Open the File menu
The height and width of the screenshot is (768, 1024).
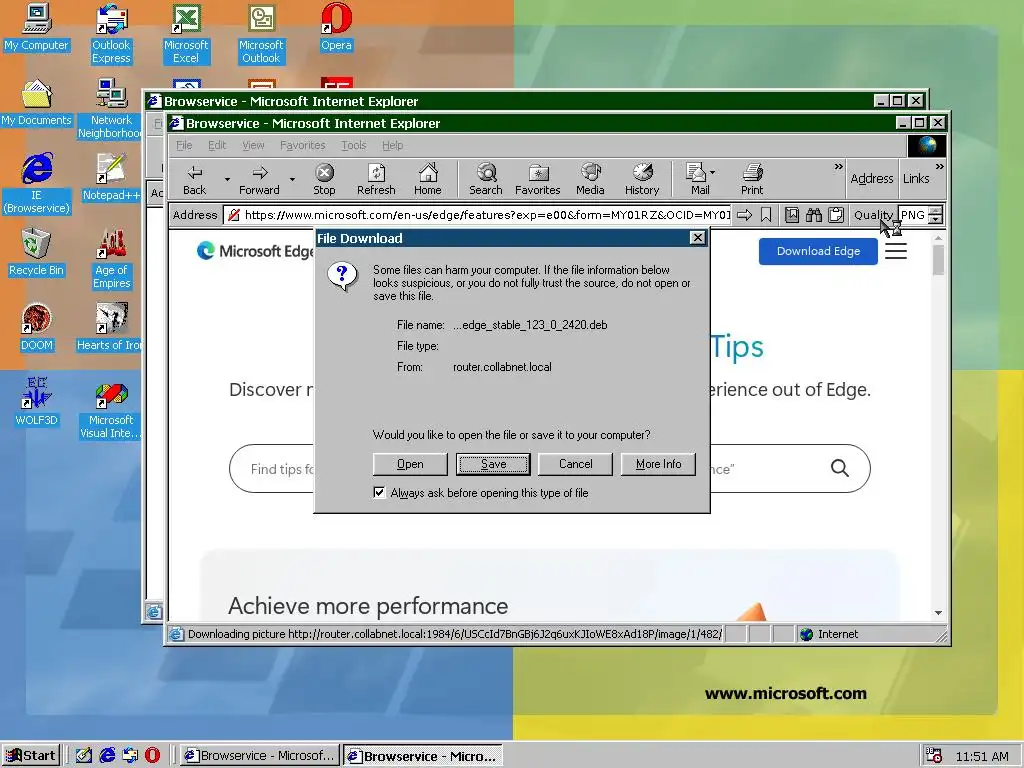point(184,145)
